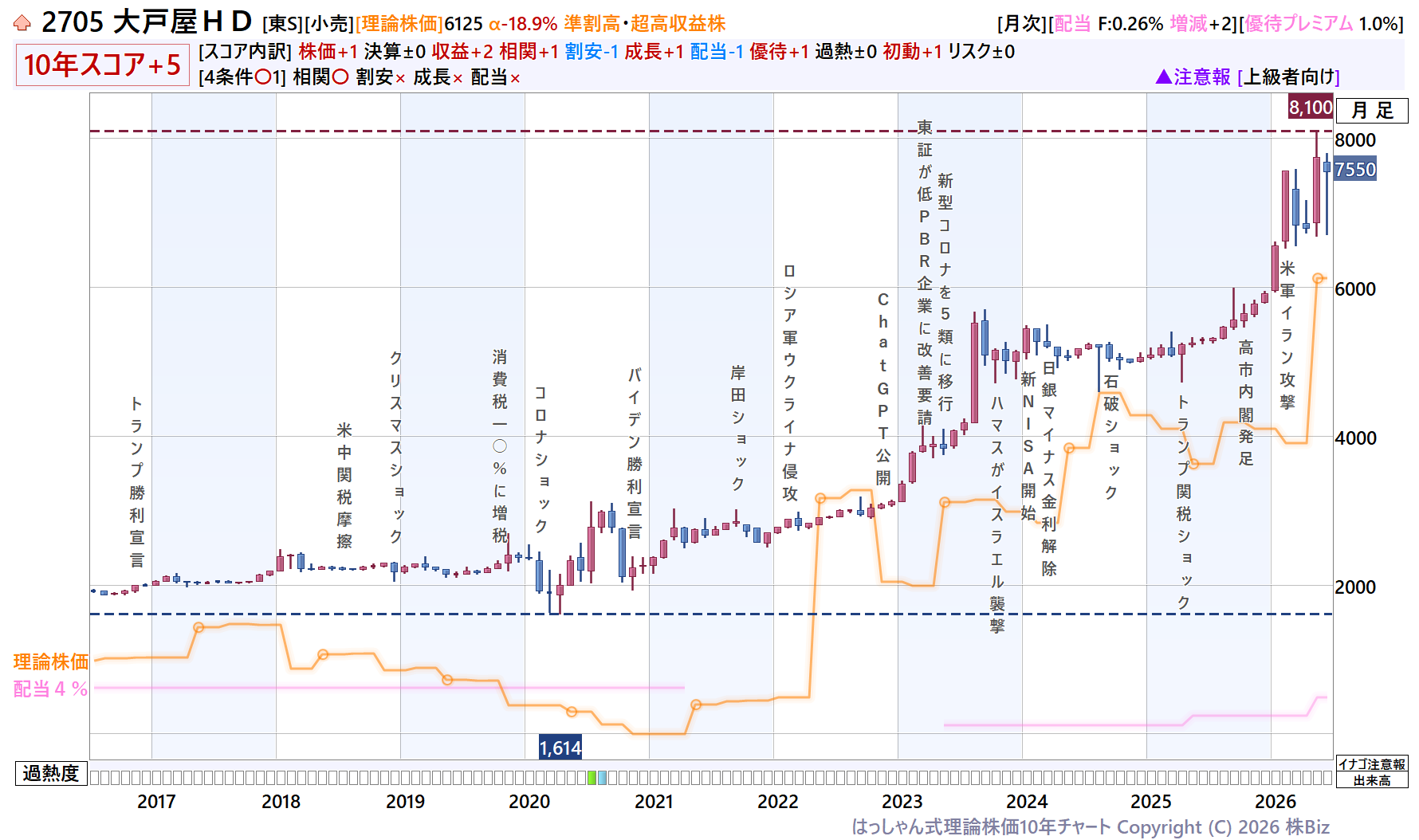Click the 理論株価 orange legend label
1419x840 pixels.
pos(51,661)
